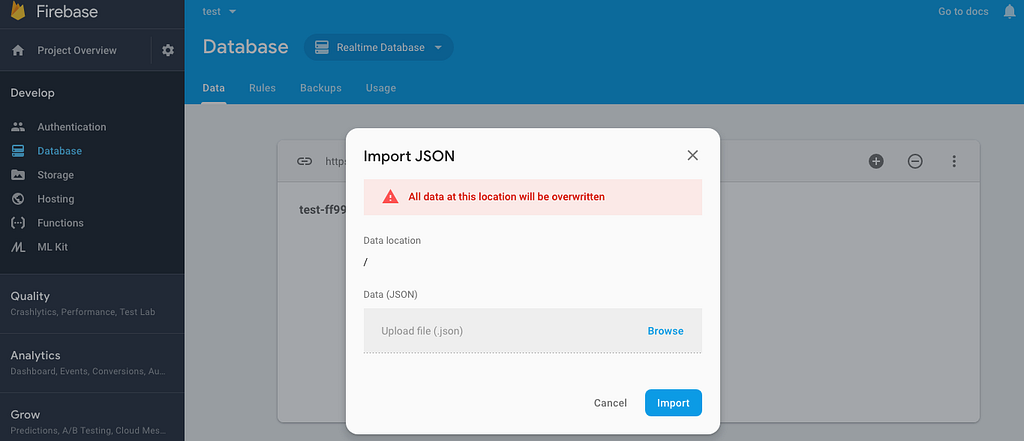Click Browse to choose JSON file
This screenshot has height=441, width=1024.
[665, 331]
